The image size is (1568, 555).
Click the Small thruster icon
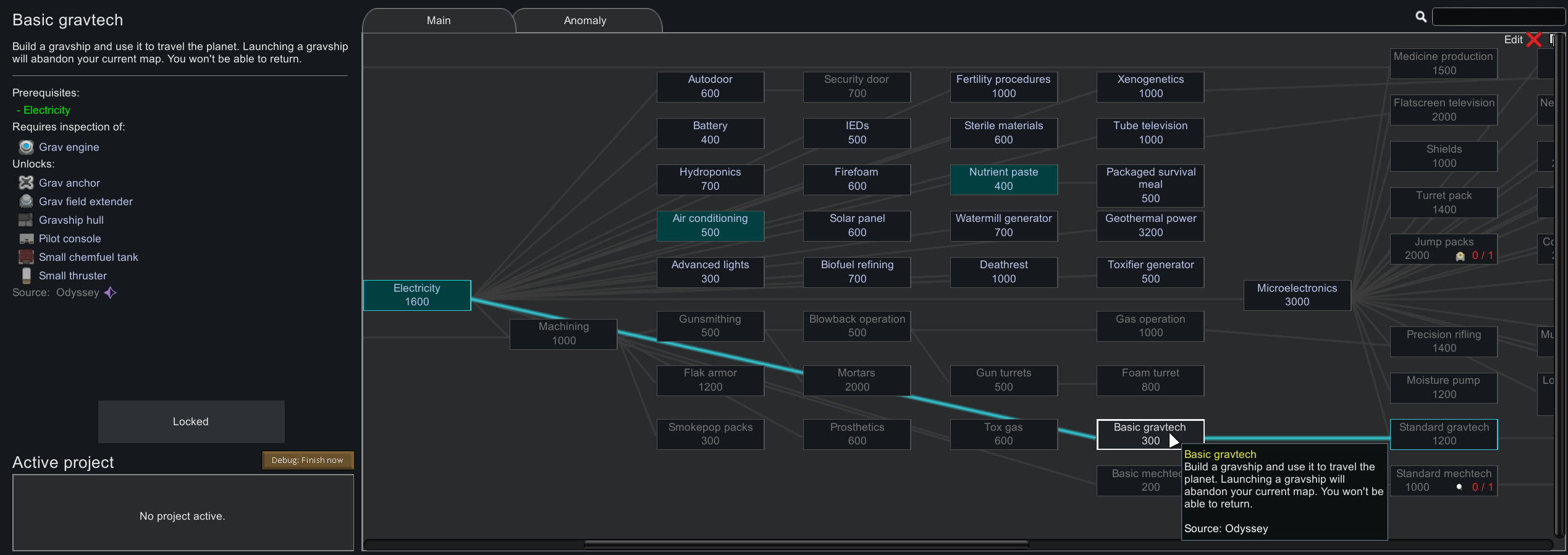tap(26, 276)
